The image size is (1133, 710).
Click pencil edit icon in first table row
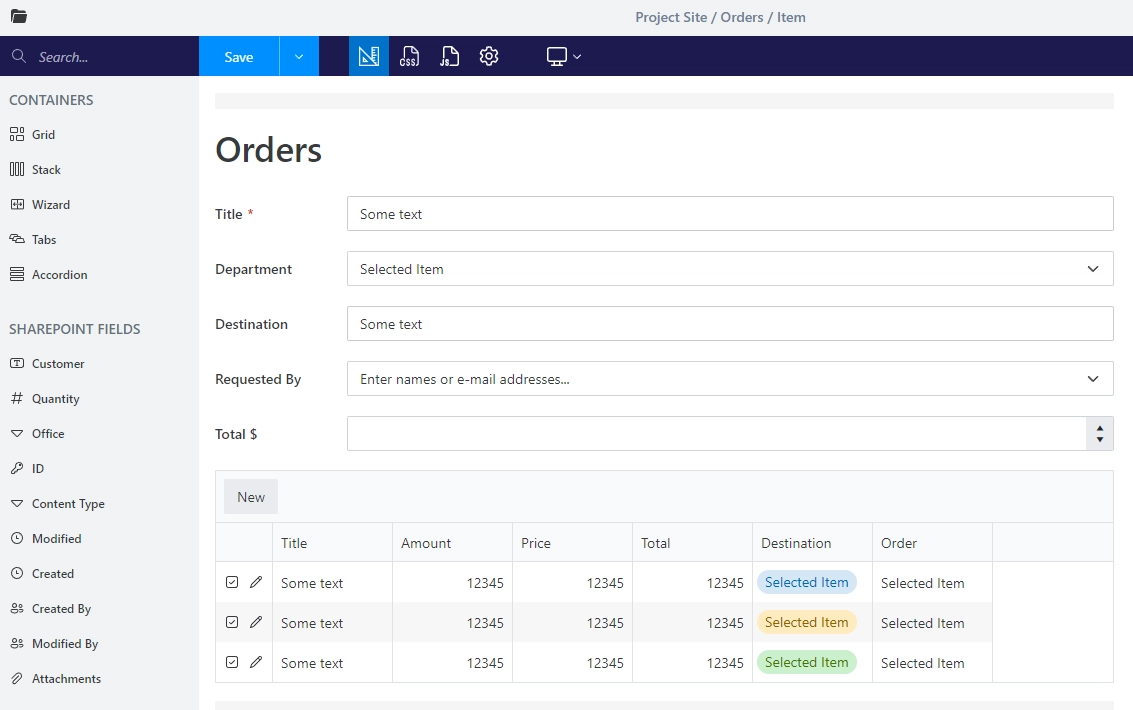coord(256,582)
